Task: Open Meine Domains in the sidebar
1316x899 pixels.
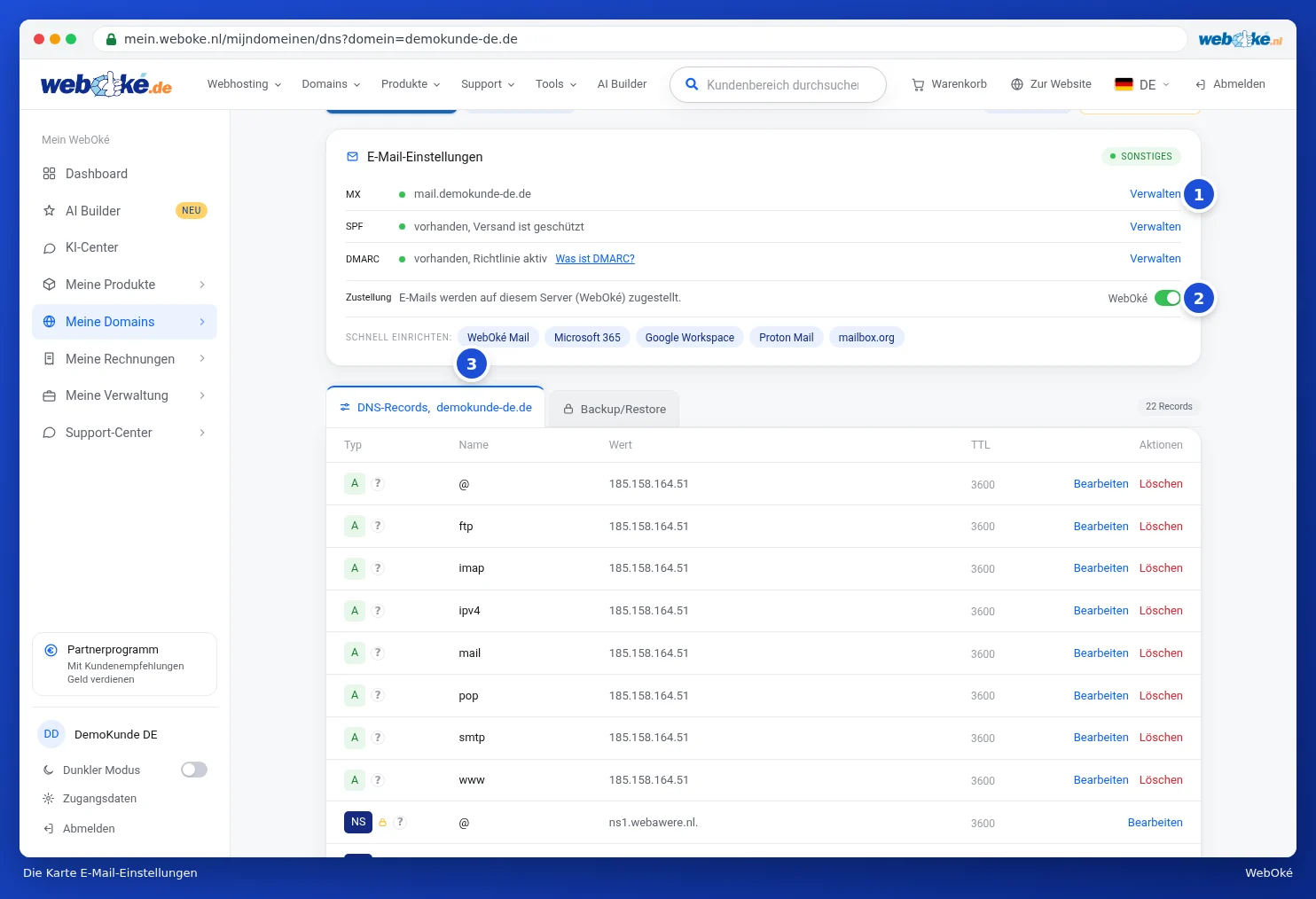Action: [124, 322]
